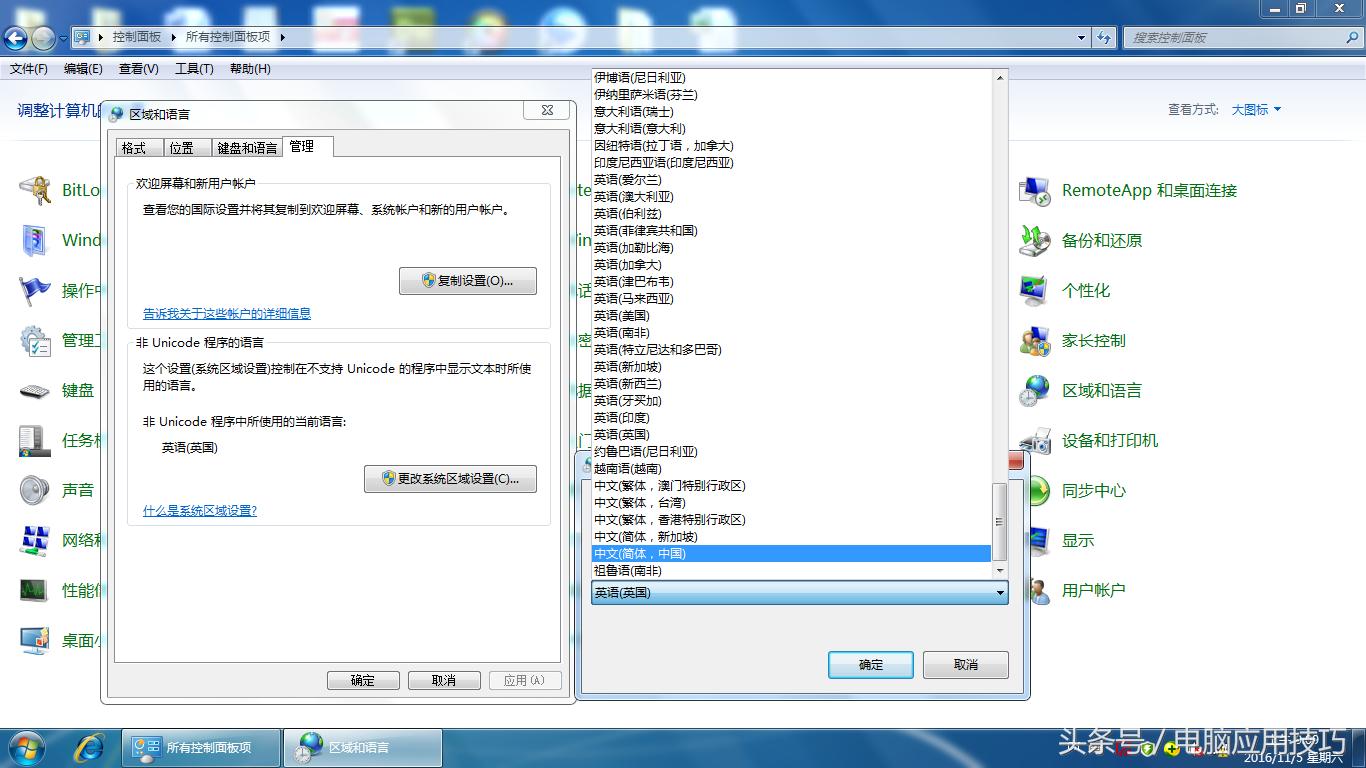Switch to the 格式 tab
The width and height of the screenshot is (1366, 768).
137,146
